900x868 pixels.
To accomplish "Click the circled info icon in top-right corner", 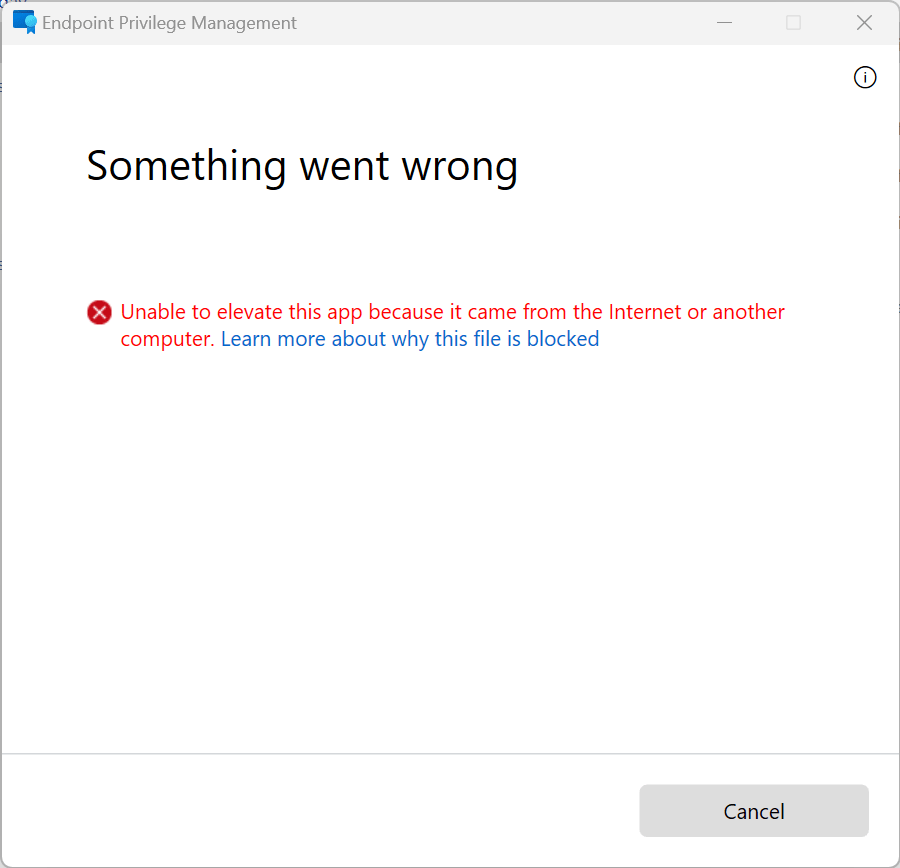I will pos(865,77).
